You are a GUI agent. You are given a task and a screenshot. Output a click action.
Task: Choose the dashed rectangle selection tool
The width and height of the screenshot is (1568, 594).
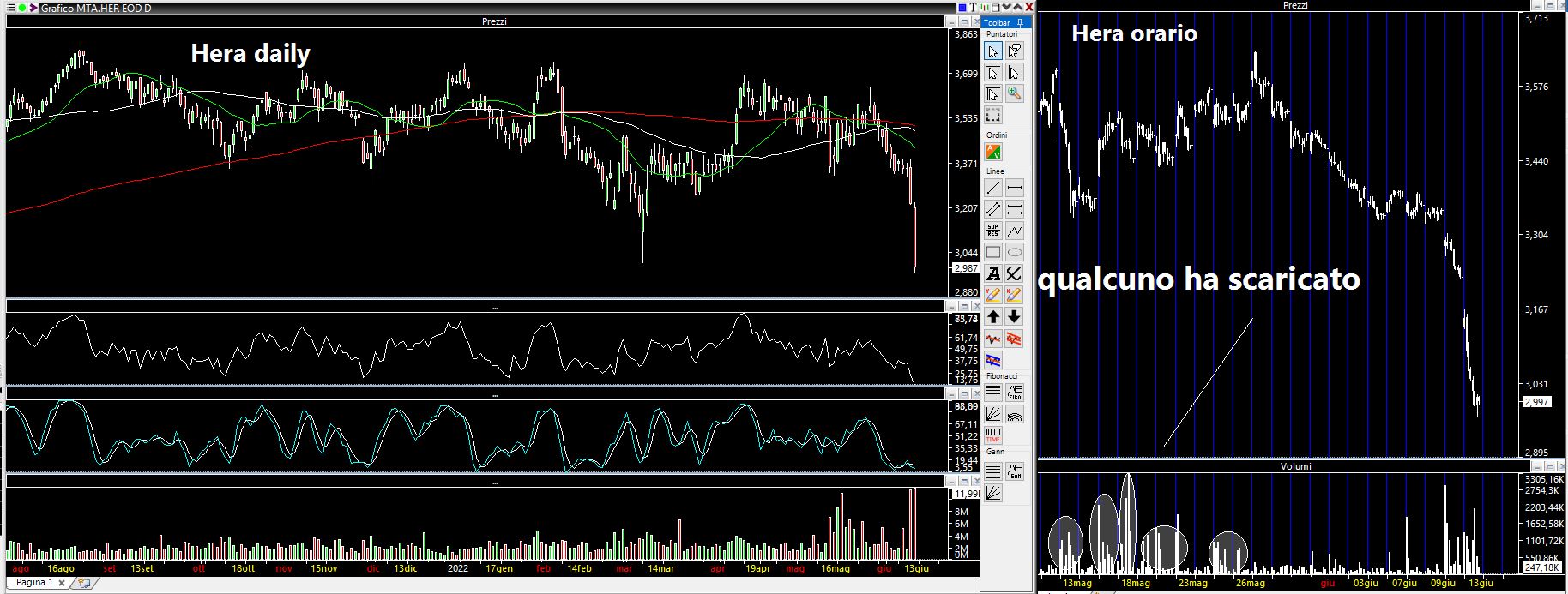pyautogui.click(x=992, y=115)
